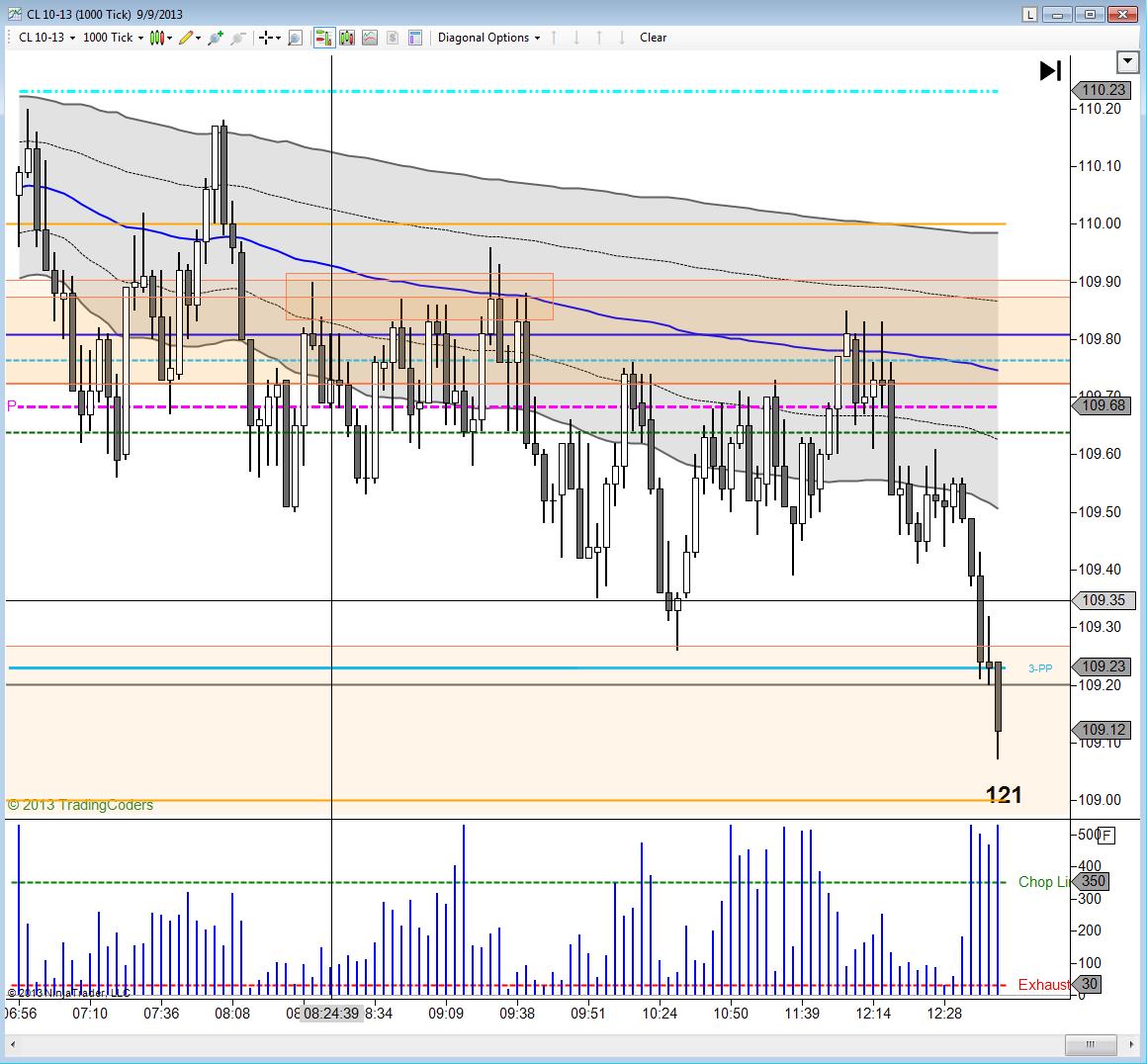Viewport: 1147px width, 1064px height.
Task: Toggle the Chart Trader icon
Action: [x=324, y=38]
